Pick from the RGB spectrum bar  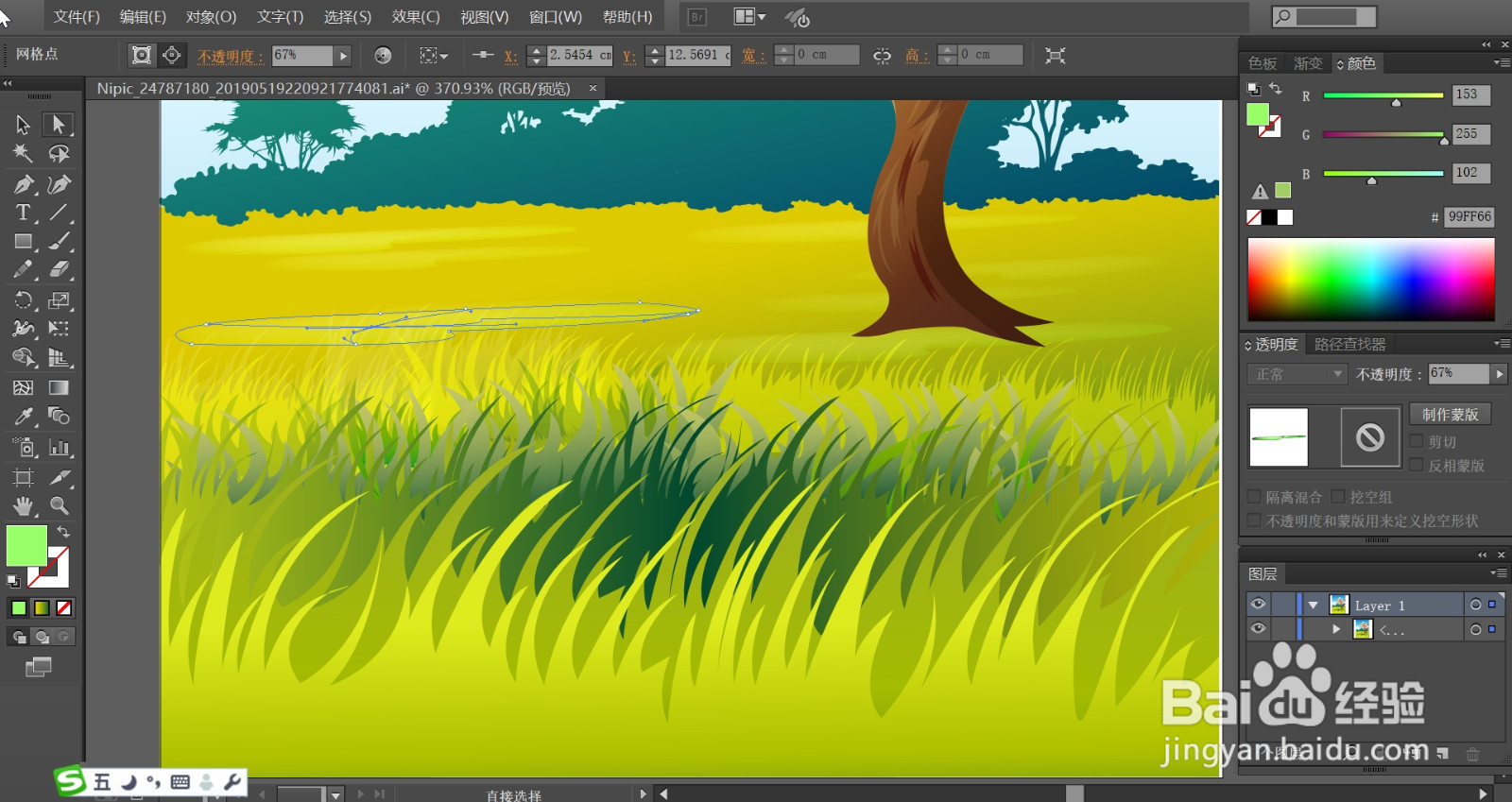[x=1371, y=280]
